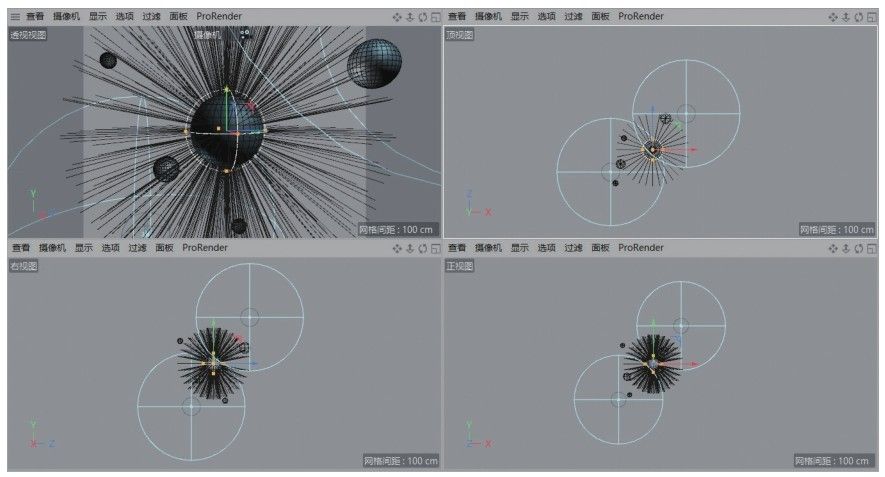Open 面板 menu in perspective viewport
The width and height of the screenshot is (885, 477).
(178, 16)
